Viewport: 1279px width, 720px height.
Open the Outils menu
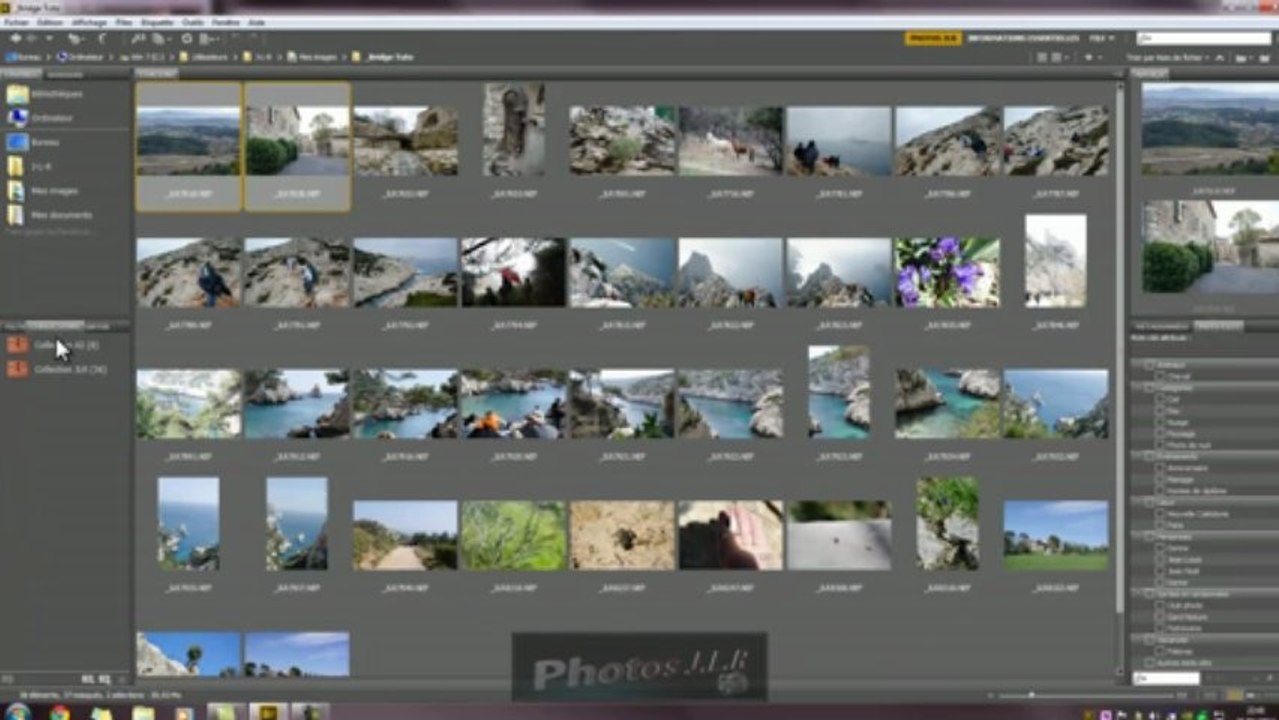coord(192,22)
